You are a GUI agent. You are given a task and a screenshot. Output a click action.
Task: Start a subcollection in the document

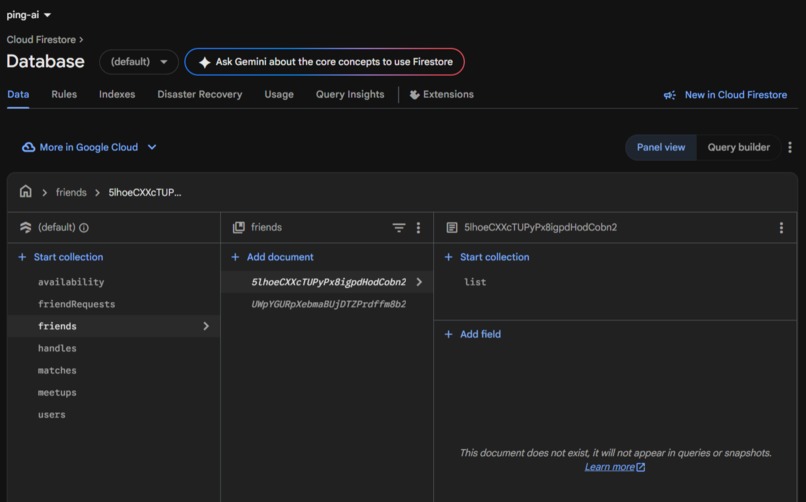[x=487, y=257]
